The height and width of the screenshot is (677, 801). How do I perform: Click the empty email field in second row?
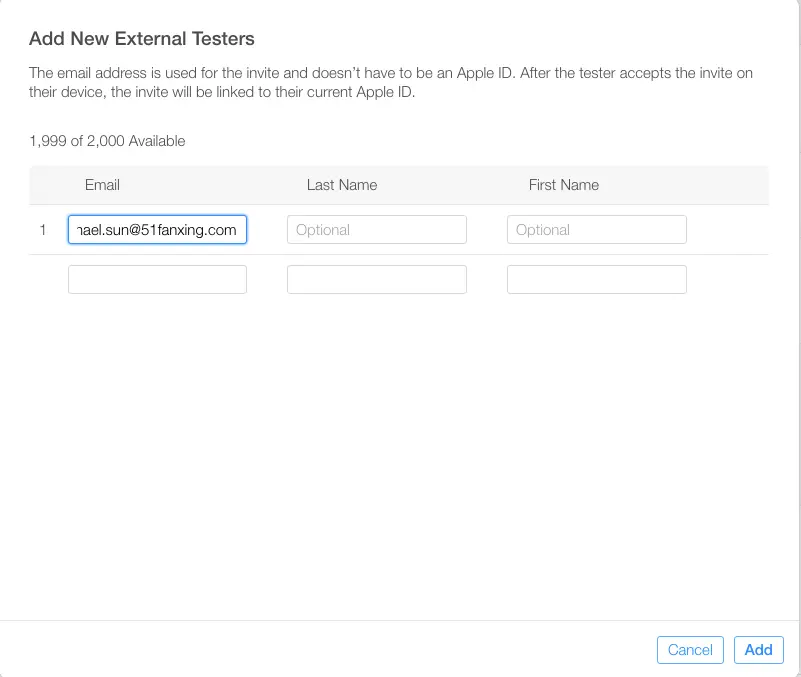pyautogui.click(x=157, y=279)
